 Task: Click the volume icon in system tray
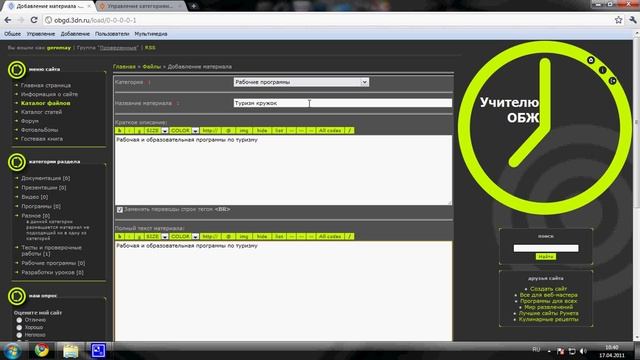(x=583, y=351)
